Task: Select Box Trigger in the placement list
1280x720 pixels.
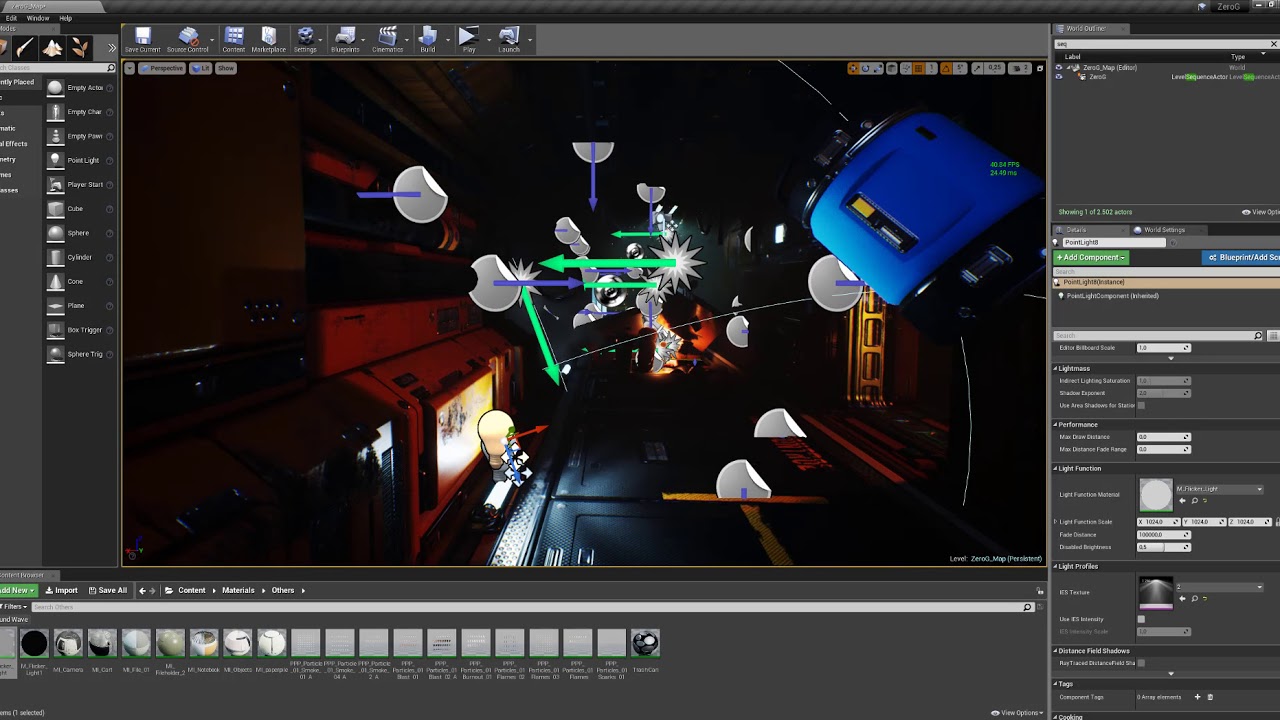Action: [80, 330]
